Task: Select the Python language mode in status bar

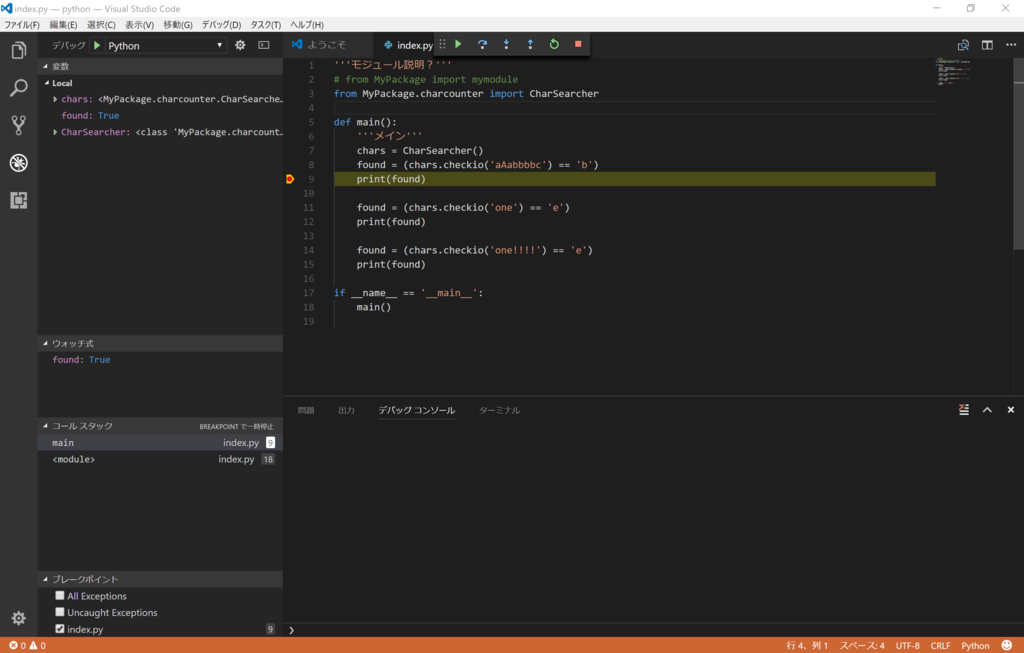Action: click(x=975, y=645)
